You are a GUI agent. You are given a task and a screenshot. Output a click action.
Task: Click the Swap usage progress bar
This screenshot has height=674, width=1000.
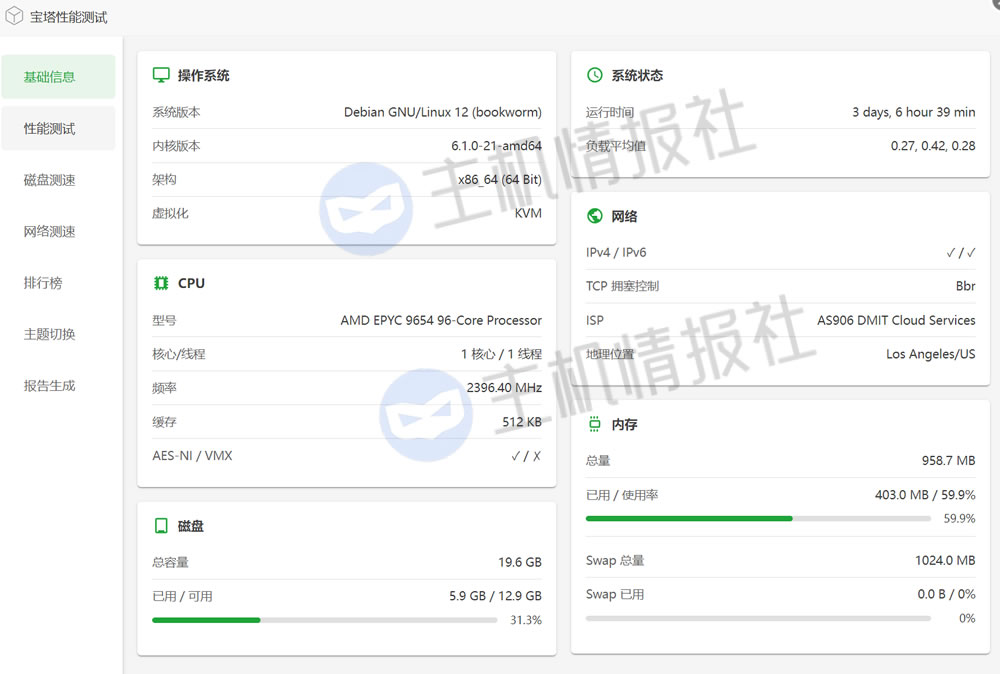click(758, 618)
